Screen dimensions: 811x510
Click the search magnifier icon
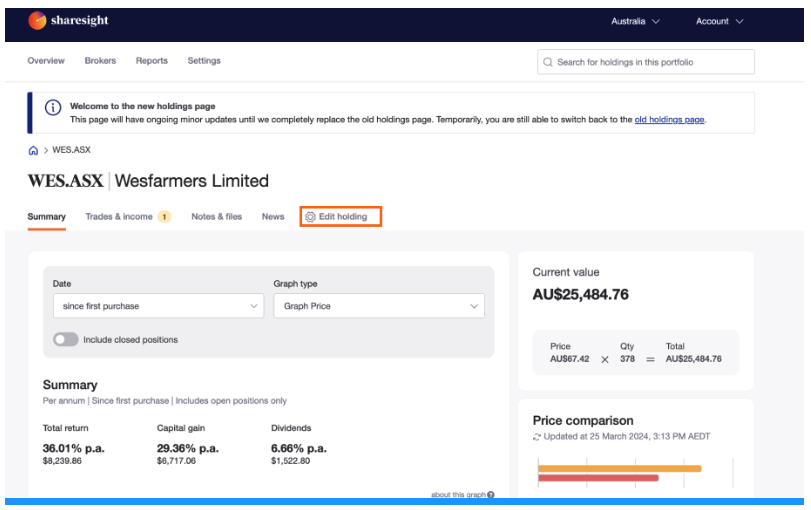pos(548,62)
